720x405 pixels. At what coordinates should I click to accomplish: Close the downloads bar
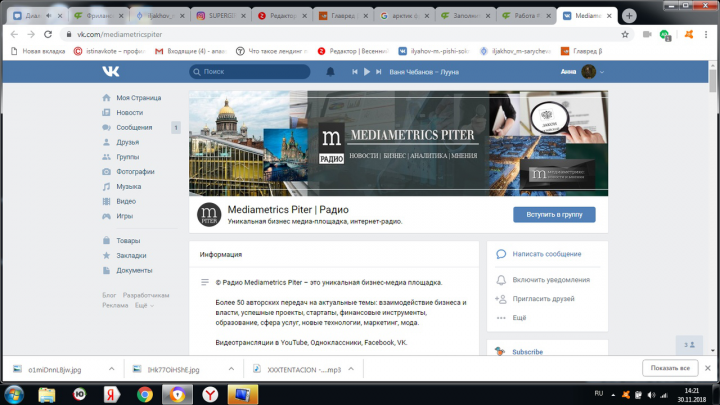coord(708,368)
